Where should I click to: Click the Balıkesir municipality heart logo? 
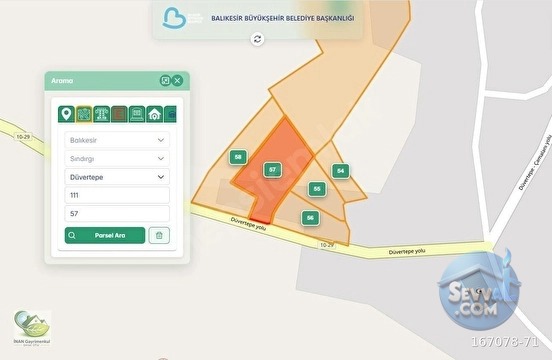(x=174, y=18)
